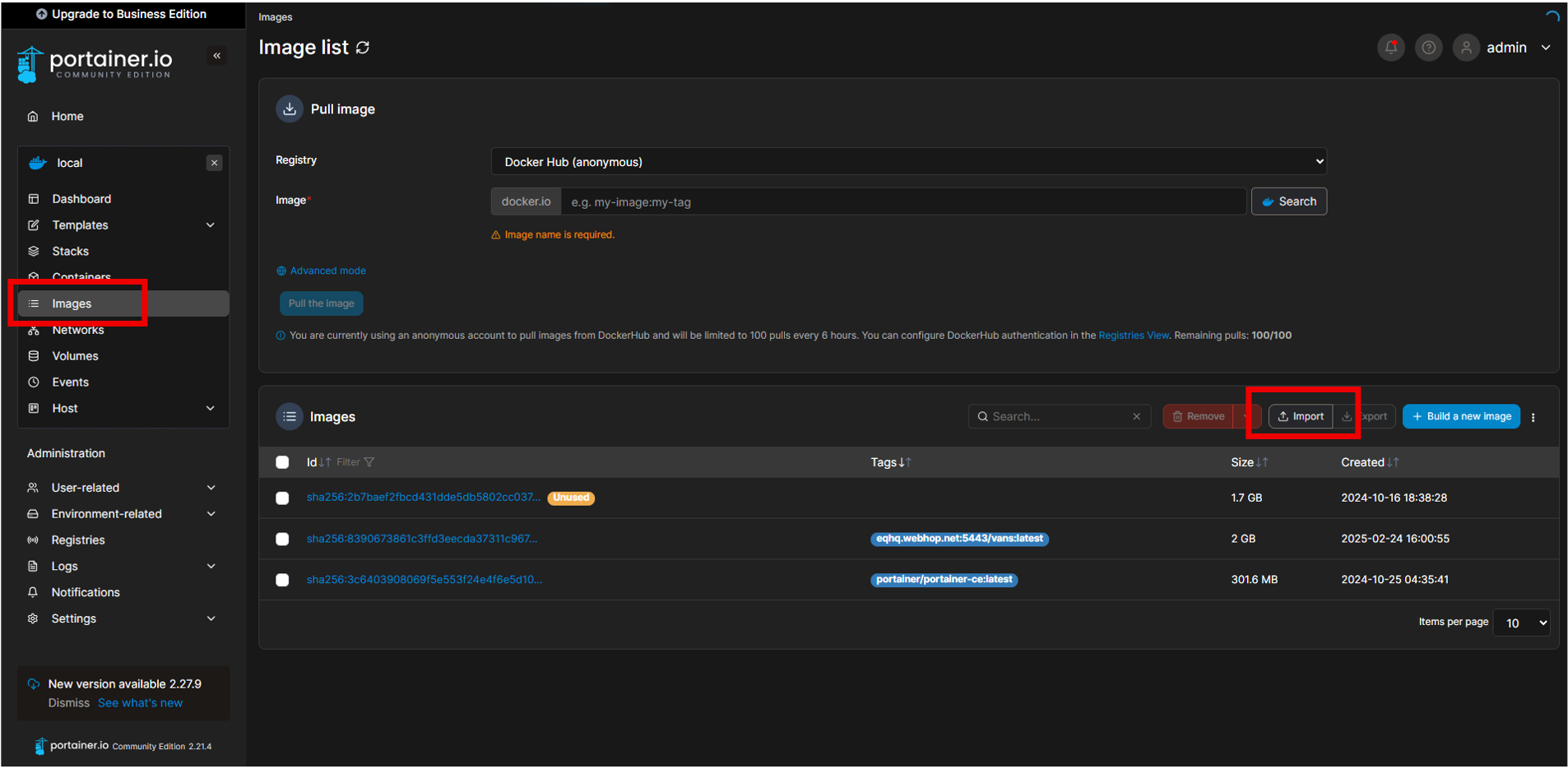Image resolution: width=1568 pixels, height=769 pixels.
Task: Open the admin user menu
Action: coord(1506,48)
